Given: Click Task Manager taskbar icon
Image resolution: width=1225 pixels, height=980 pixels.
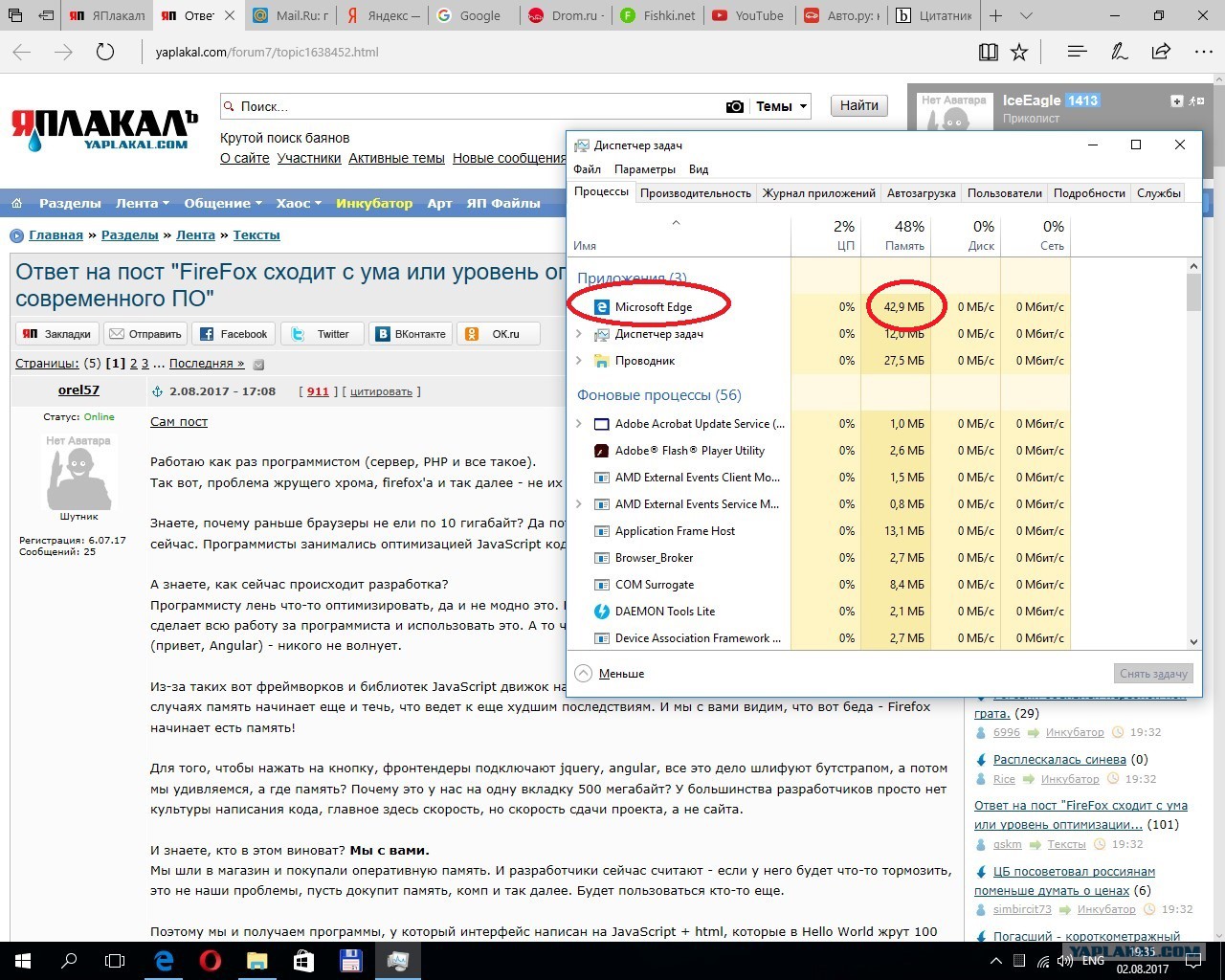Looking at the screenshot, I should pos(397,960).
